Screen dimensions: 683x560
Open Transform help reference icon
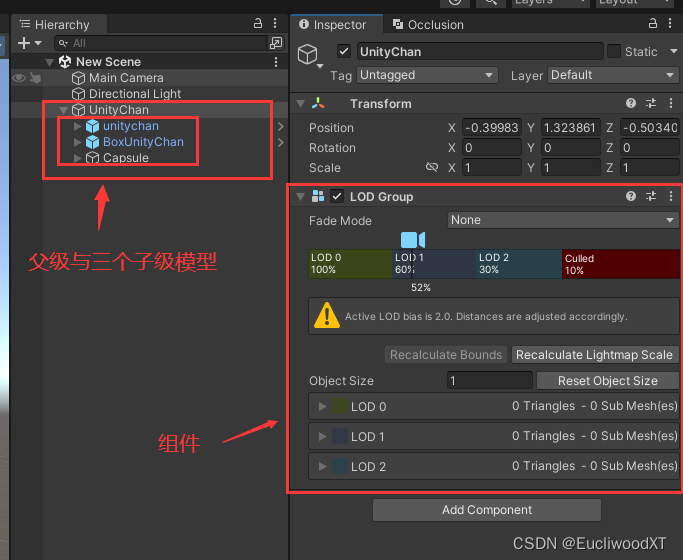coord(630,103)
